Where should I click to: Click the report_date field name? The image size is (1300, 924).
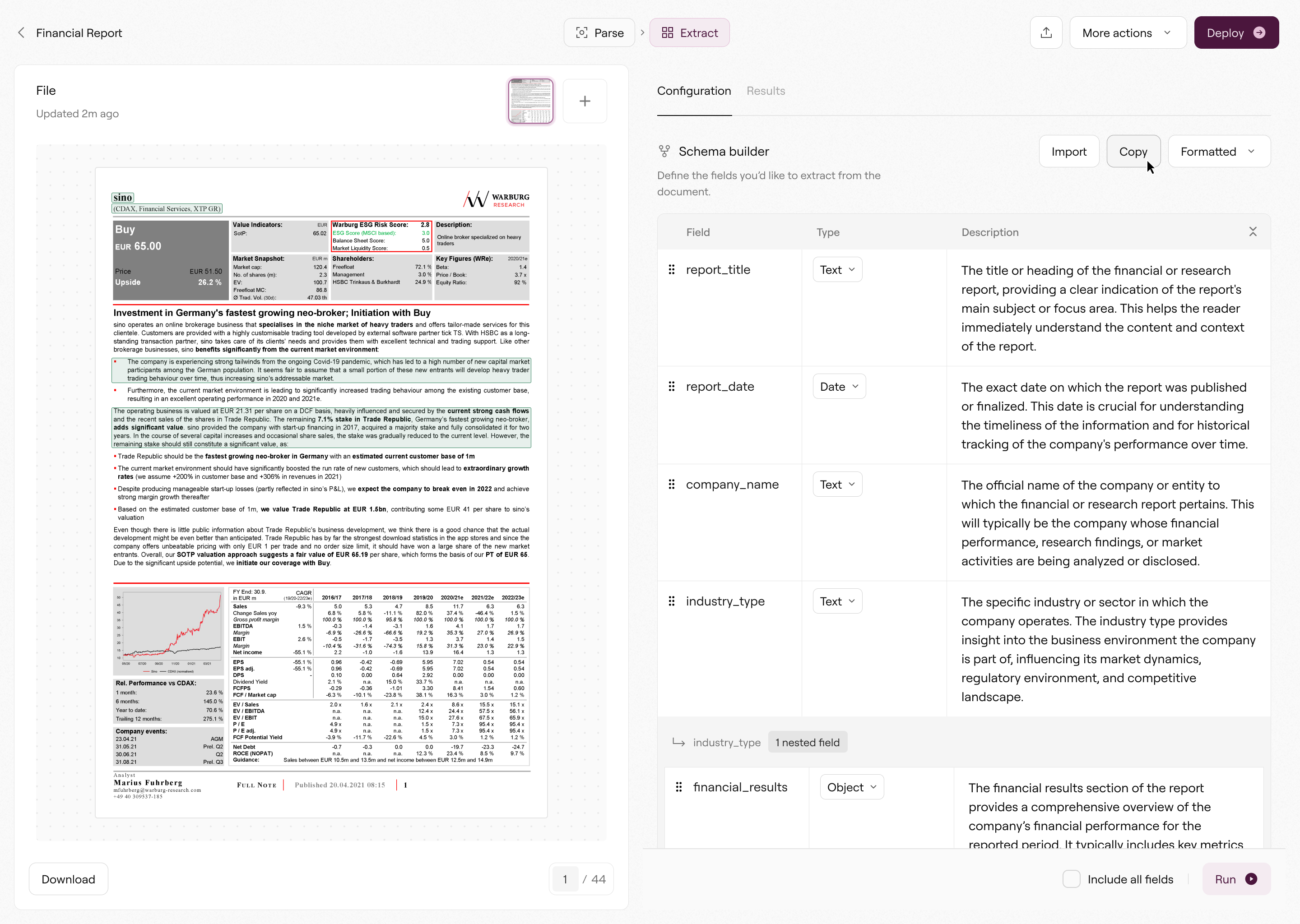(720, 386)
